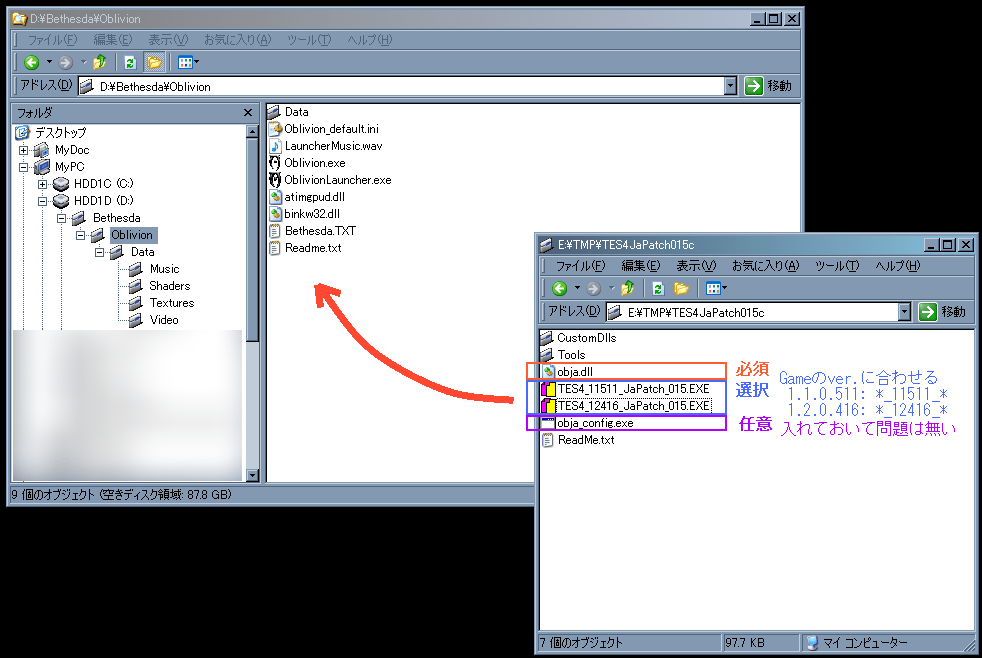
Task: Select the Textures folder in the tree
Action: (x=171, y=303)
